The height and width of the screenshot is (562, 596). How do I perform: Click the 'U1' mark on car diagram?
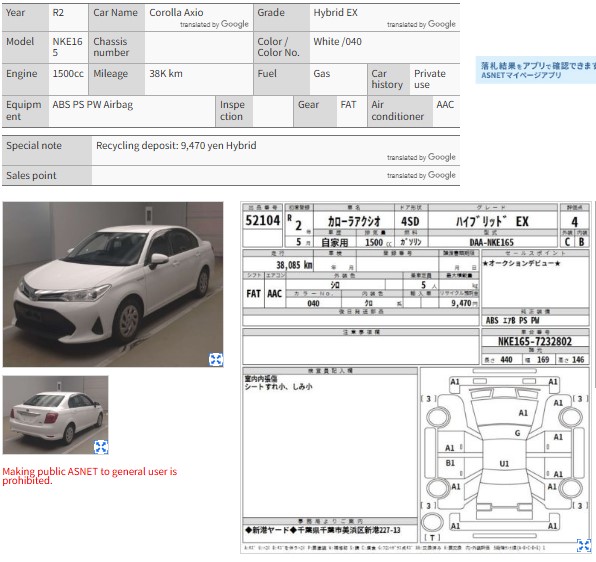(504, 464)
